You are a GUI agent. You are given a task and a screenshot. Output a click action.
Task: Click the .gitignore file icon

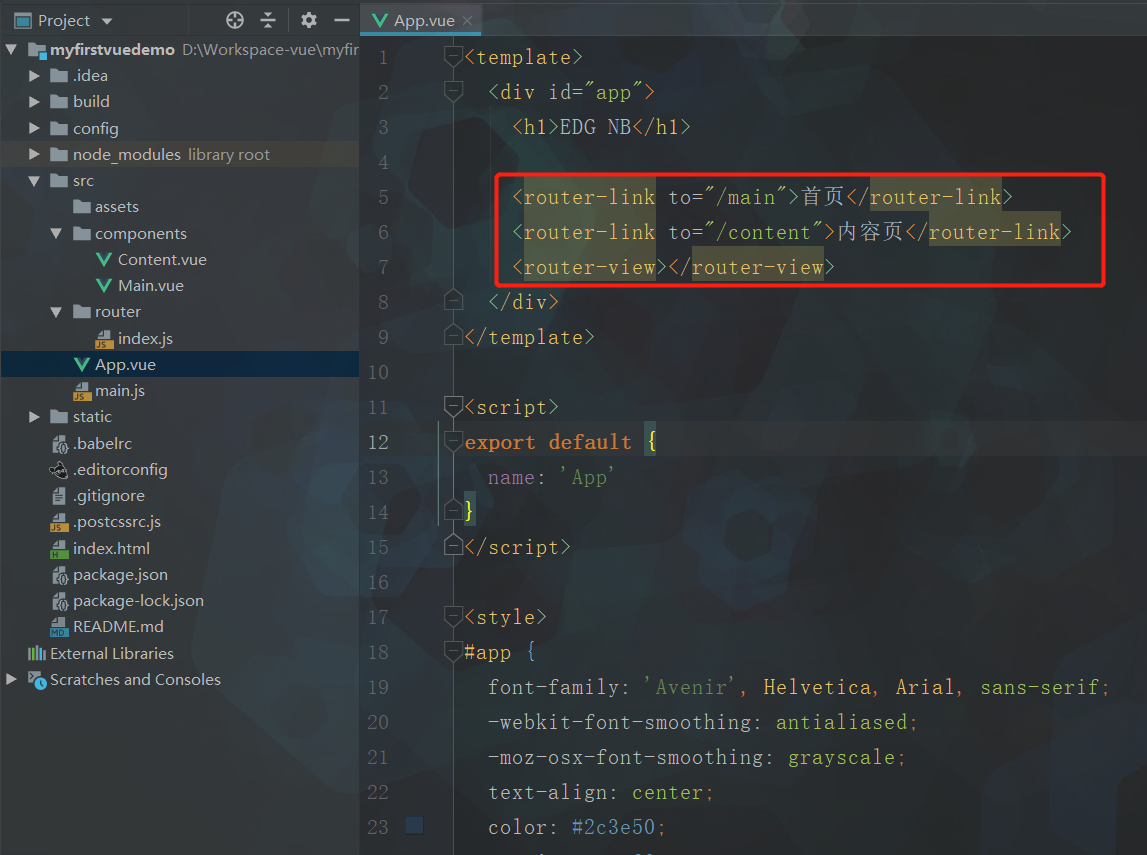pos(59,496)
